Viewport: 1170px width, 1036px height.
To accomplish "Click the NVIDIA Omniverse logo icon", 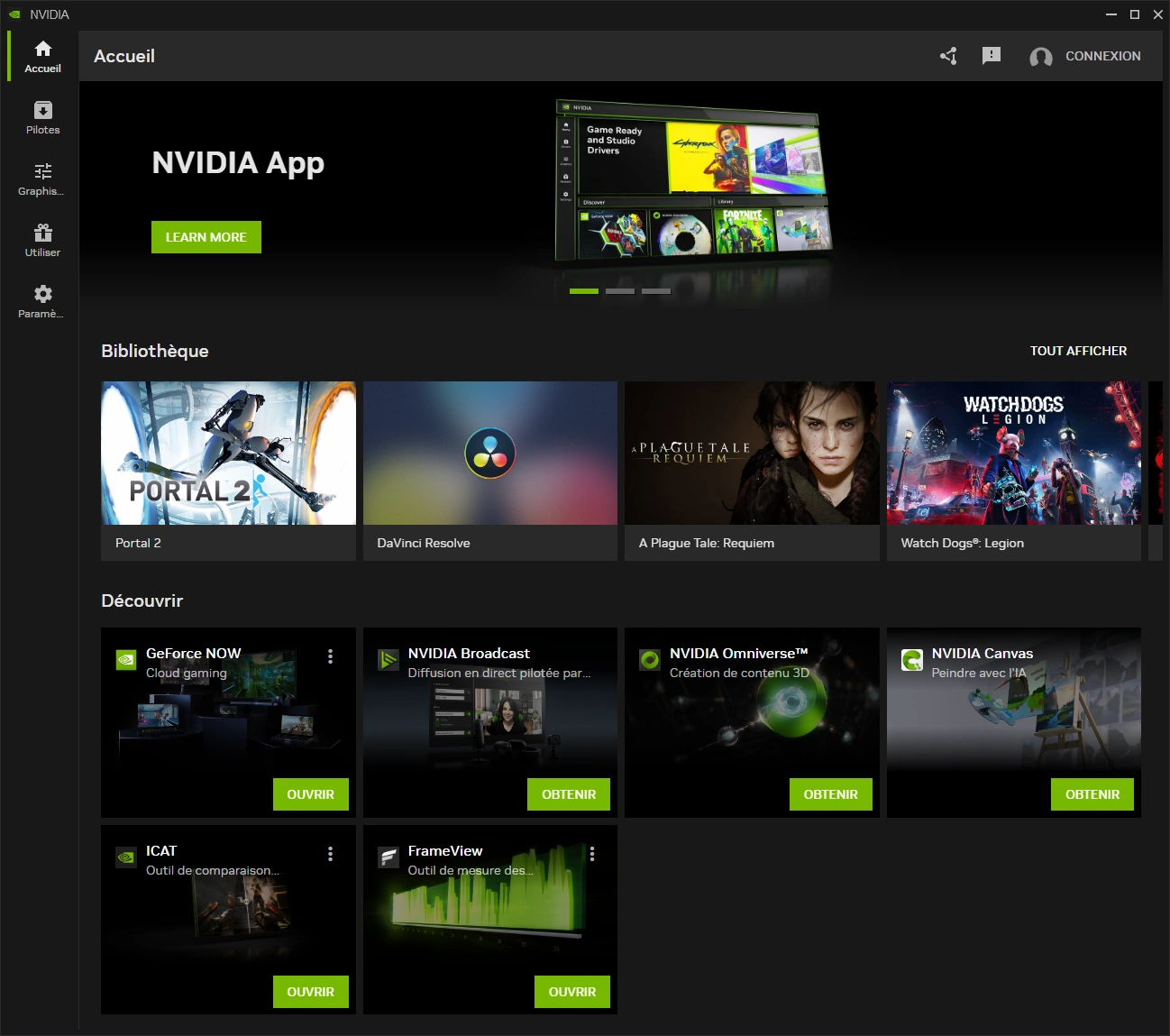I will pos(650,659).
